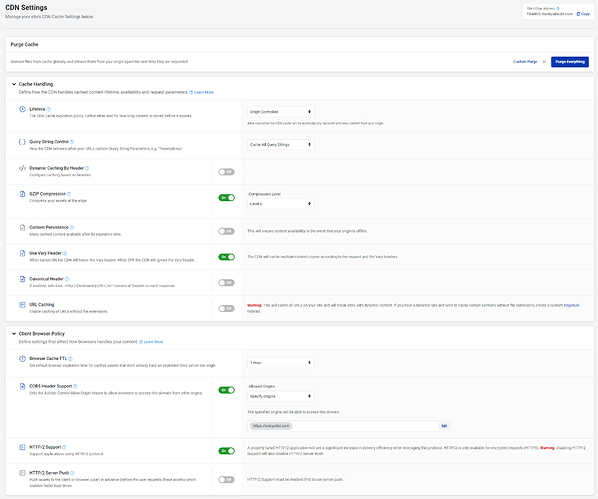Turn on URL Caching switch
The width and height of the screenshot is (598, 499).
[226, 309]
